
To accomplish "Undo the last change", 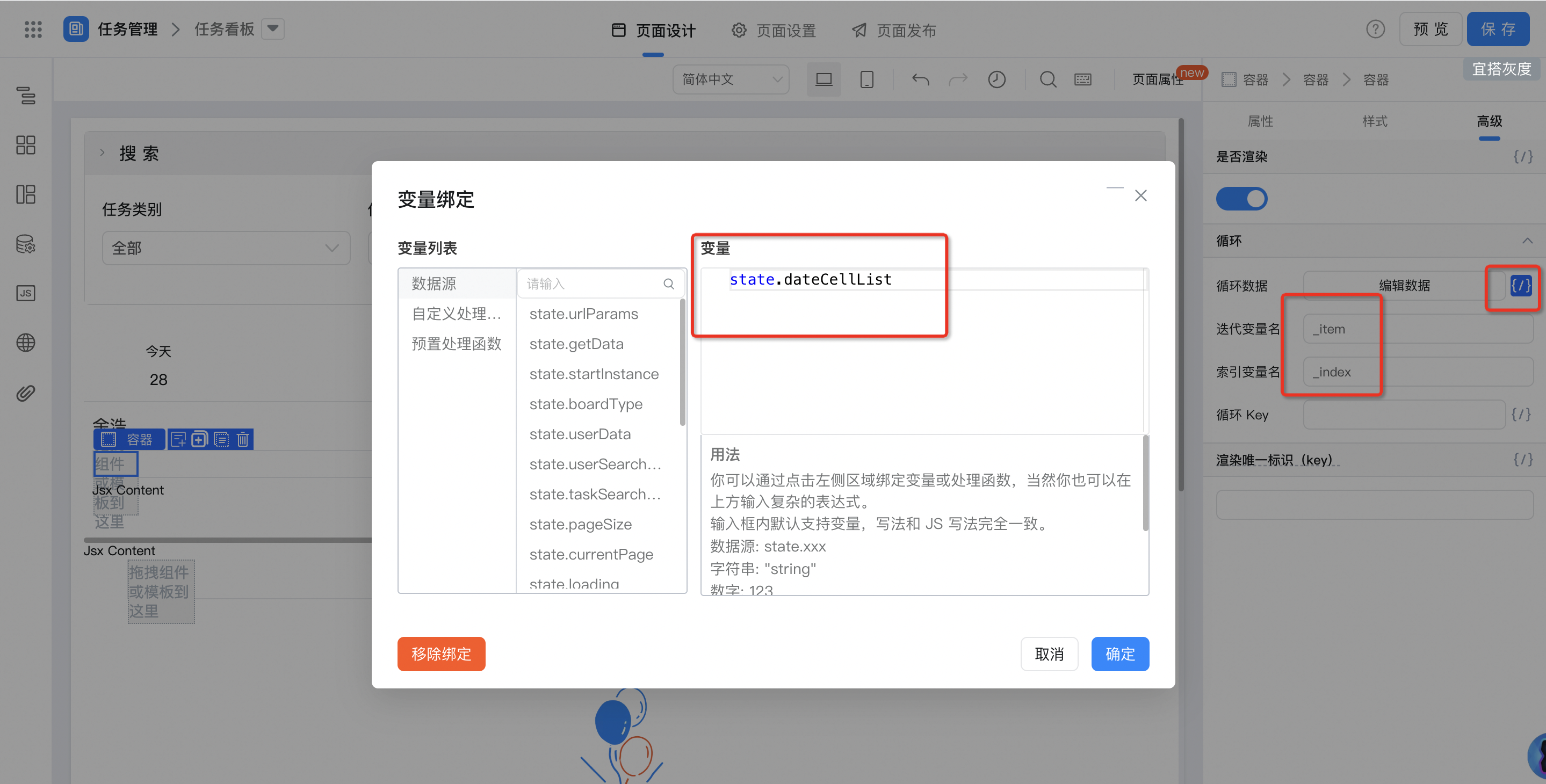I will pyautogui.click(x=920, y=79).
